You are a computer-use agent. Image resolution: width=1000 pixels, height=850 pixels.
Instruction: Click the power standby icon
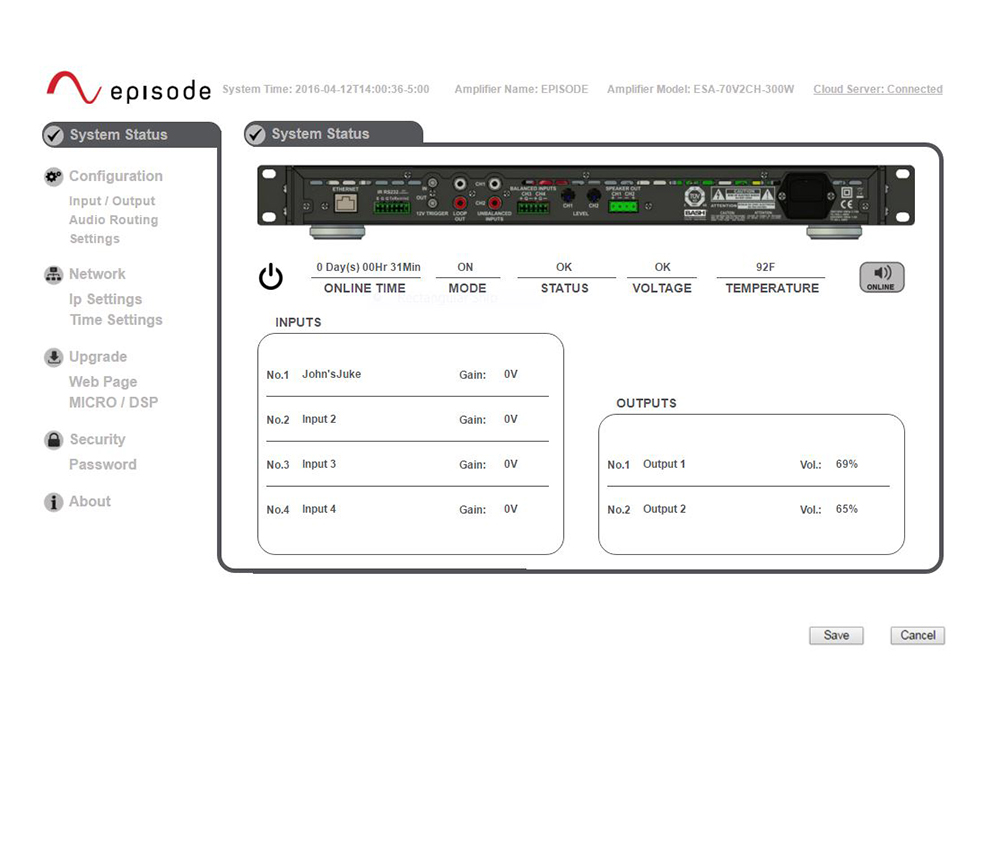pos(271,277)
